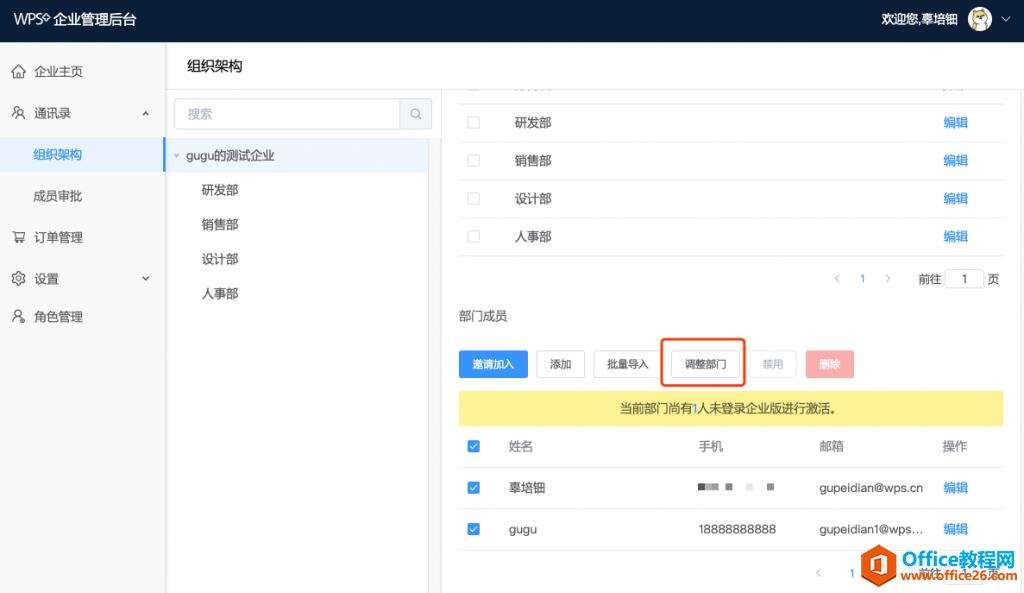The image size is (1024, 593).
Task: Click the 角色管理 person icon
Action: pyautogui.click(x=18, y=317)
